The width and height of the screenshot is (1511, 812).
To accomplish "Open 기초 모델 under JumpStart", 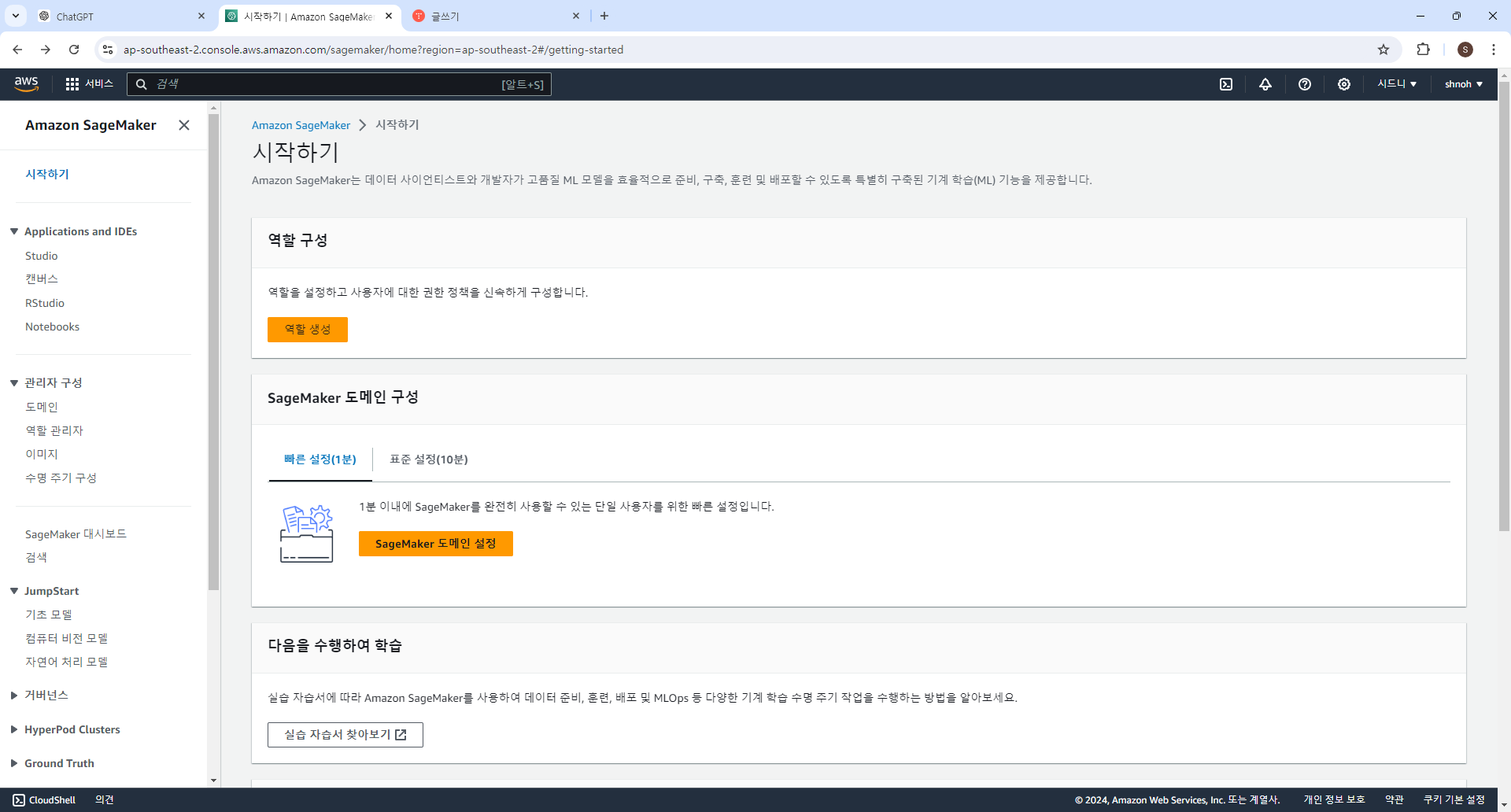I will (49, 615).
